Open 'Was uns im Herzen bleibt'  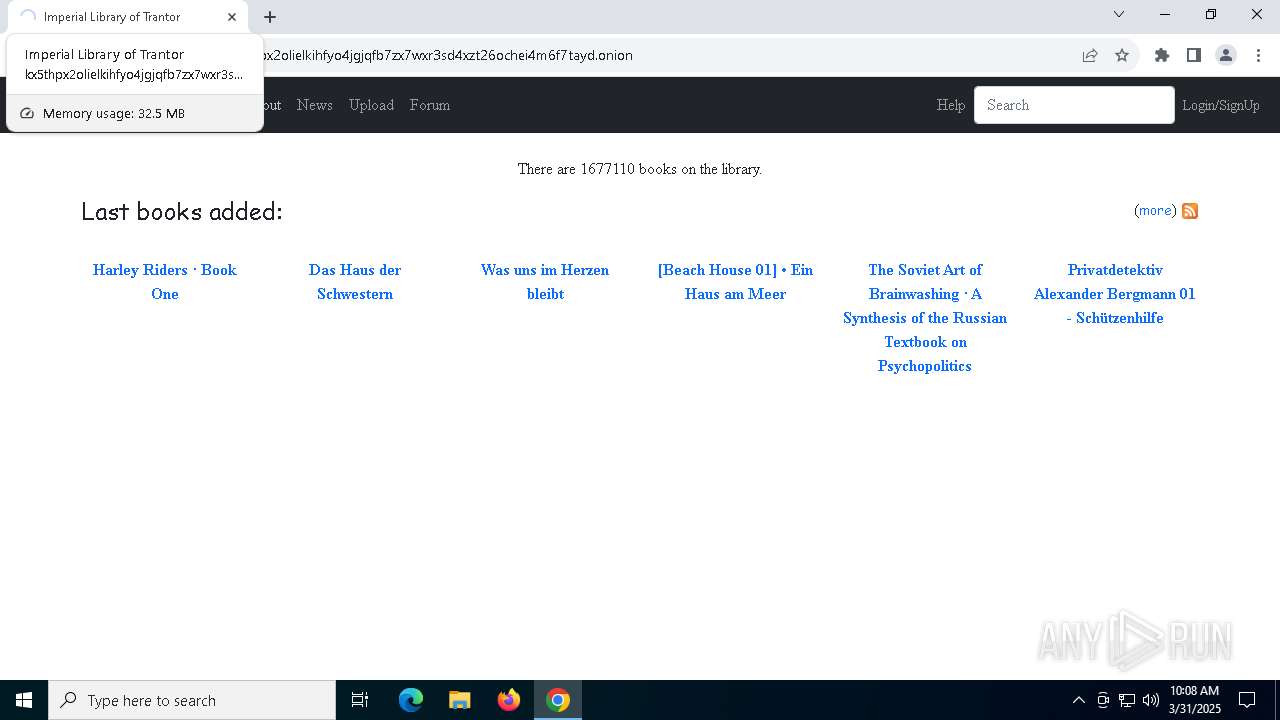[545, 282]
